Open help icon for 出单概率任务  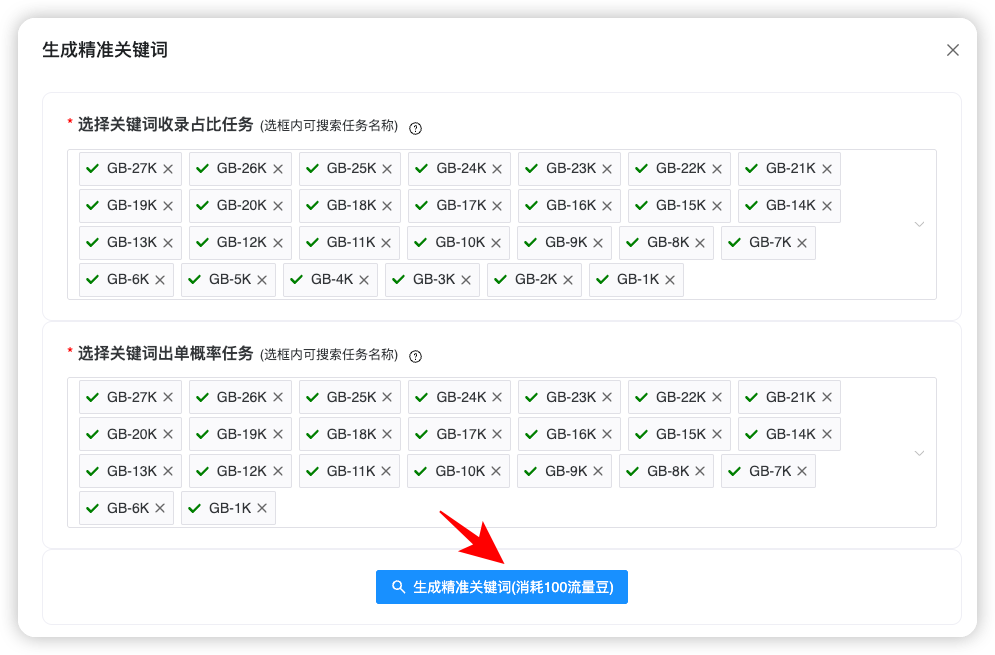(x=415, y=357)
